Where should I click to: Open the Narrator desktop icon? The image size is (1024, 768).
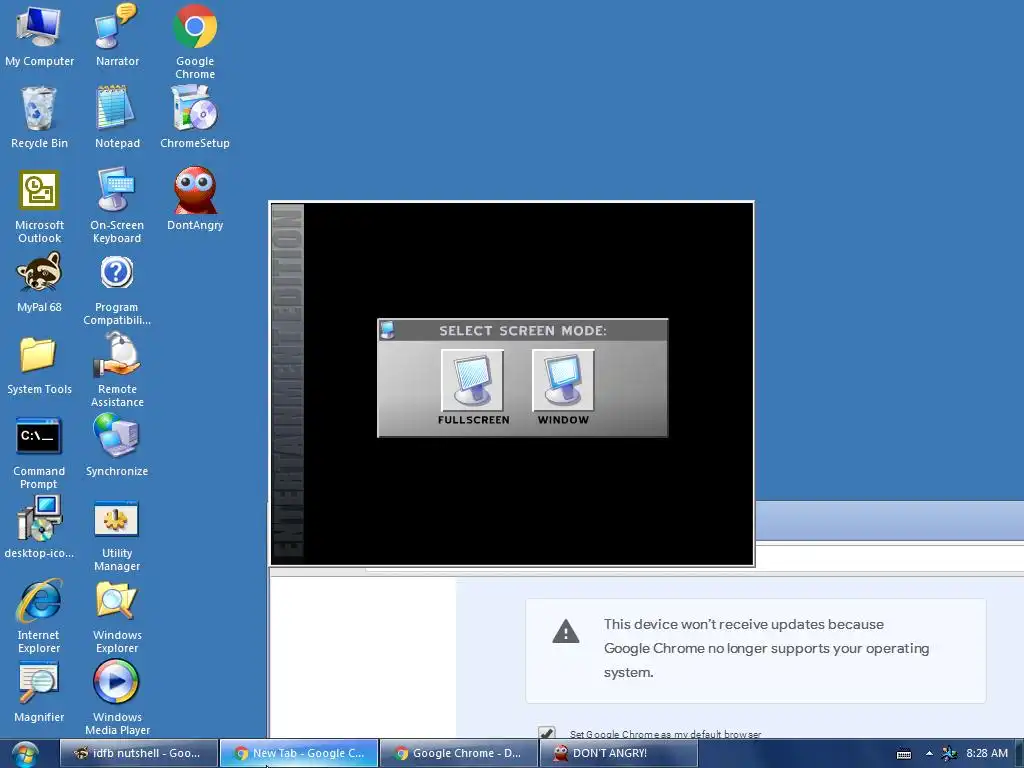(117, 35)
